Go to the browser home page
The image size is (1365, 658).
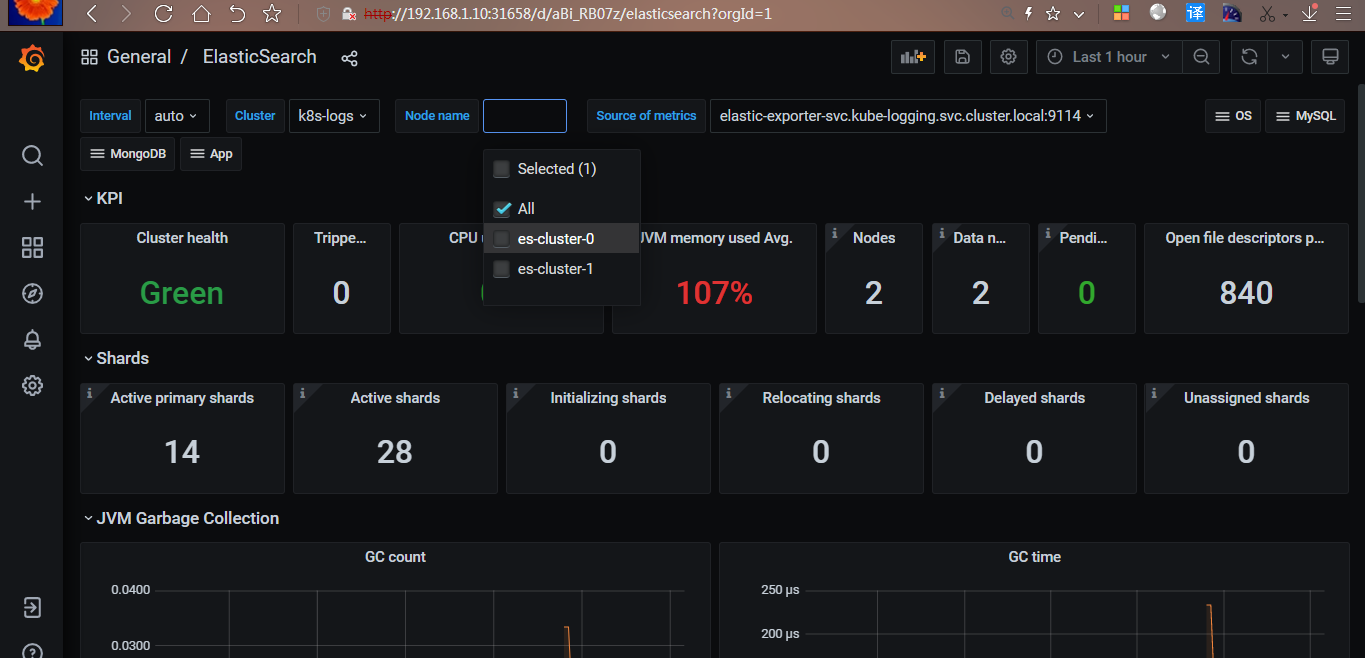201,14
